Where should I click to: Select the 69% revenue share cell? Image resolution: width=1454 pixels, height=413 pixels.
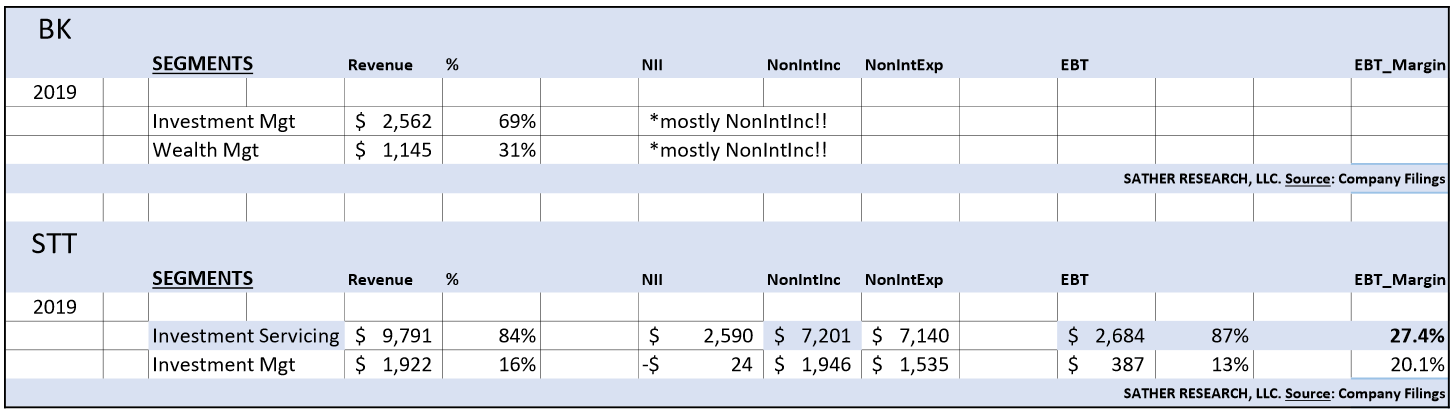[x=491, y=122]
